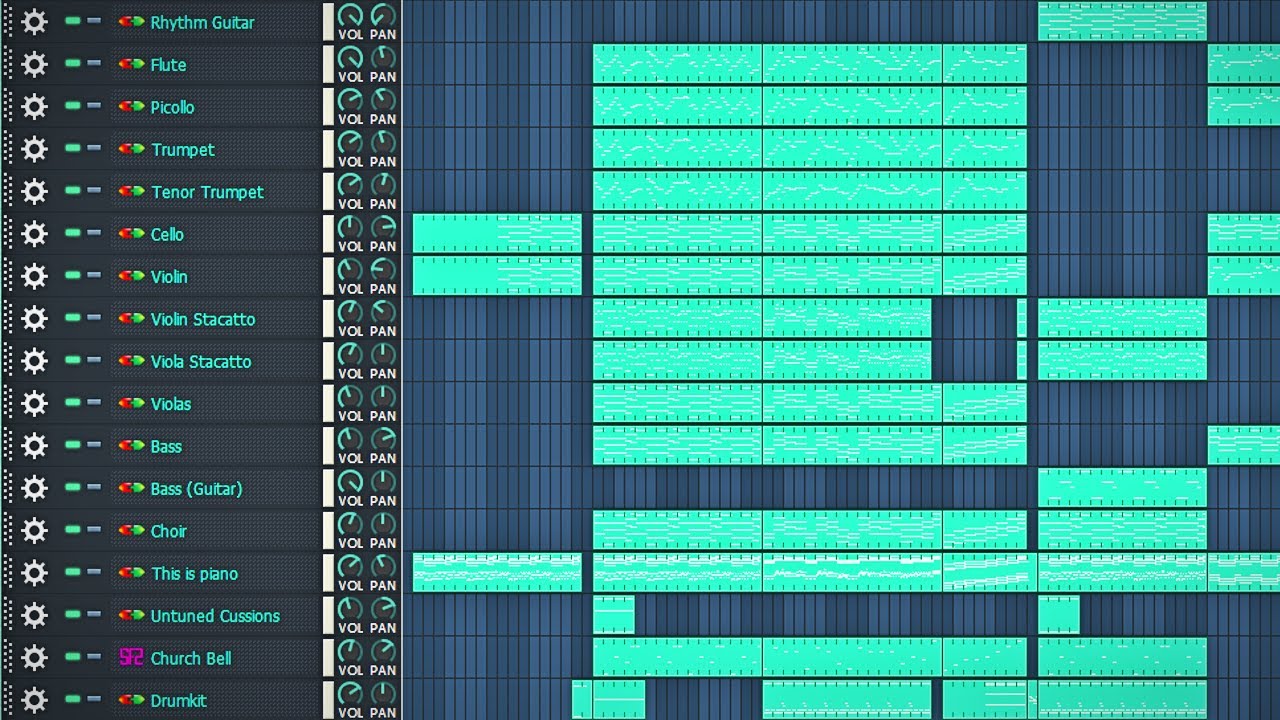This screenshot has height=720, width=1280.
Task: Open the Rhythm Guitar track gear settings
Action: pos(34,22)
